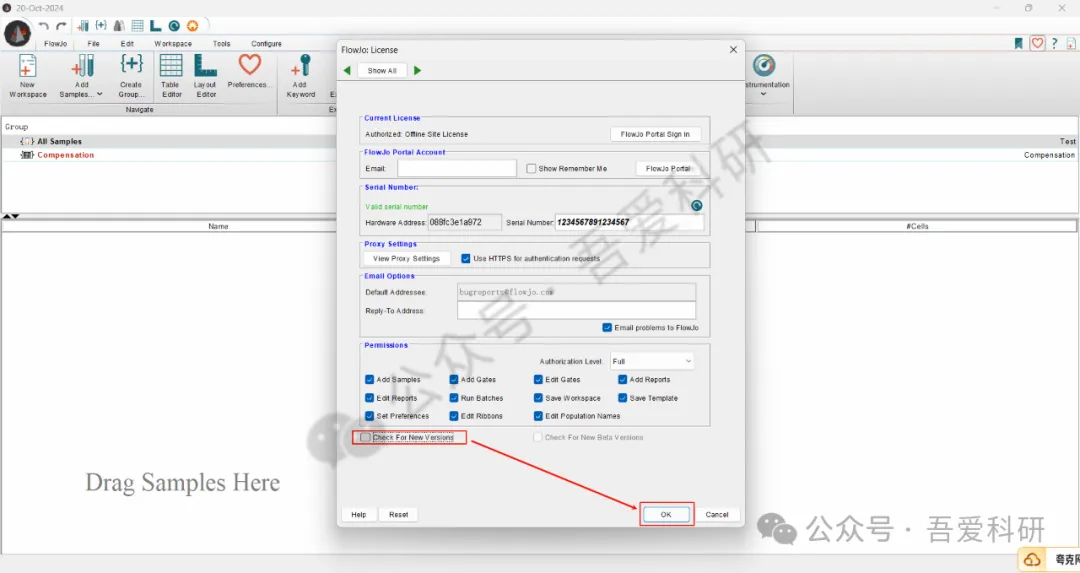
Task: Open the Configure ribbon tab
Action: tap(267, 43)
